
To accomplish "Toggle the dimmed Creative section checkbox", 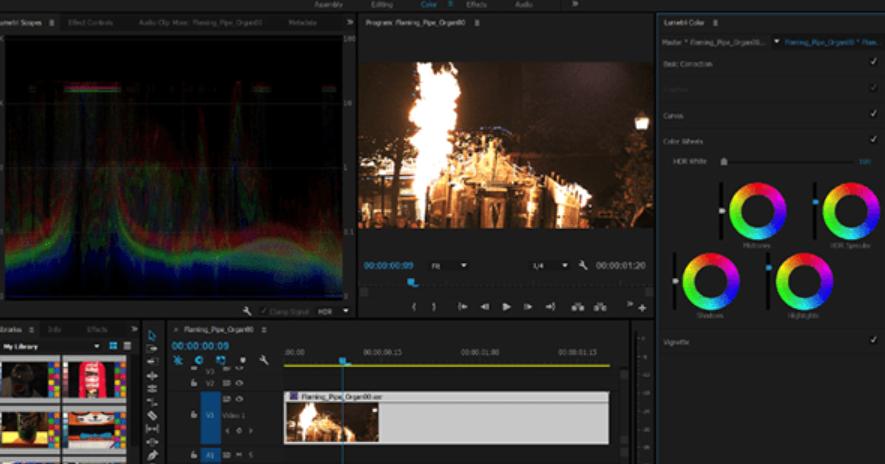I will pyautogui.click(x=873, y=87).
